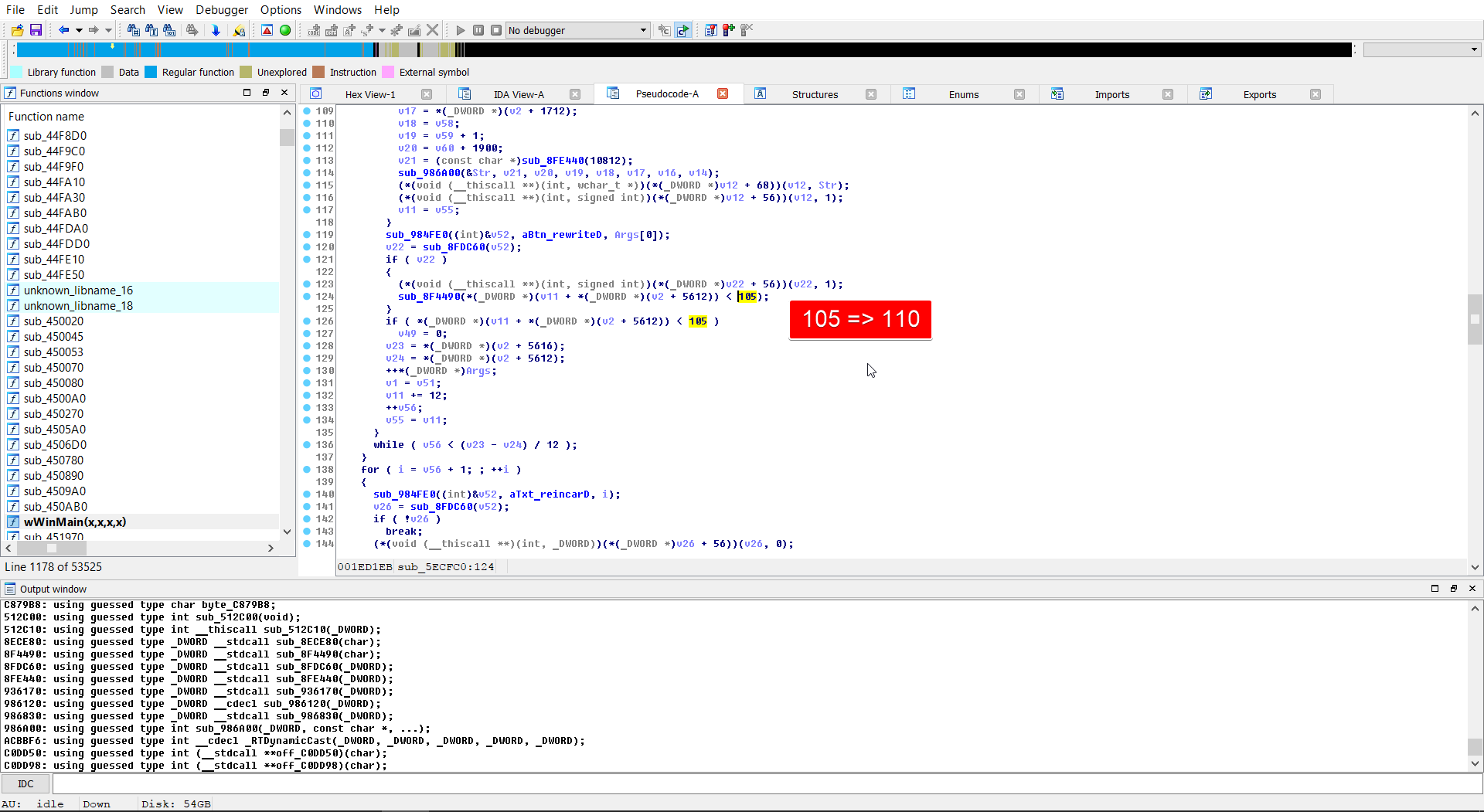Click the breakpoint list toolbar icon
This screenshot has width=1484, height=812.
[x=710, y=30]
